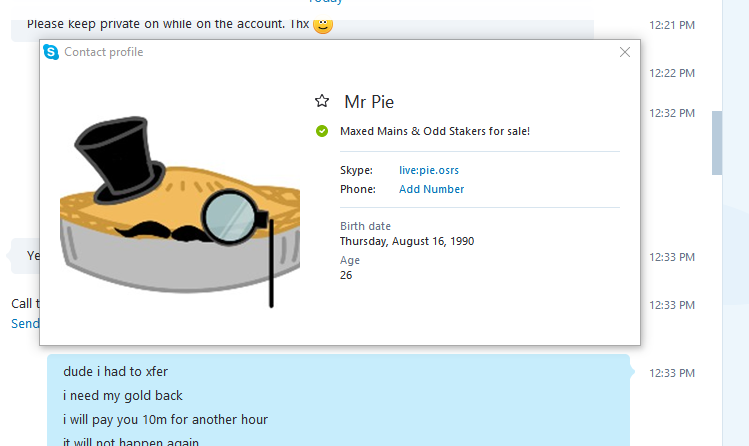The image size is (749, 446).
Task: Click the partially visible Send link
Action: coord(25,324)
